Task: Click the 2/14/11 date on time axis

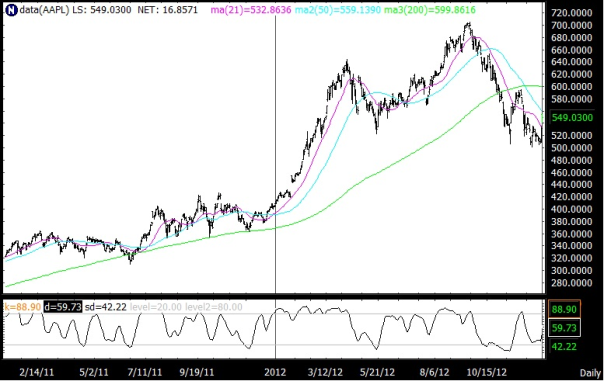Action: [37, 373]
